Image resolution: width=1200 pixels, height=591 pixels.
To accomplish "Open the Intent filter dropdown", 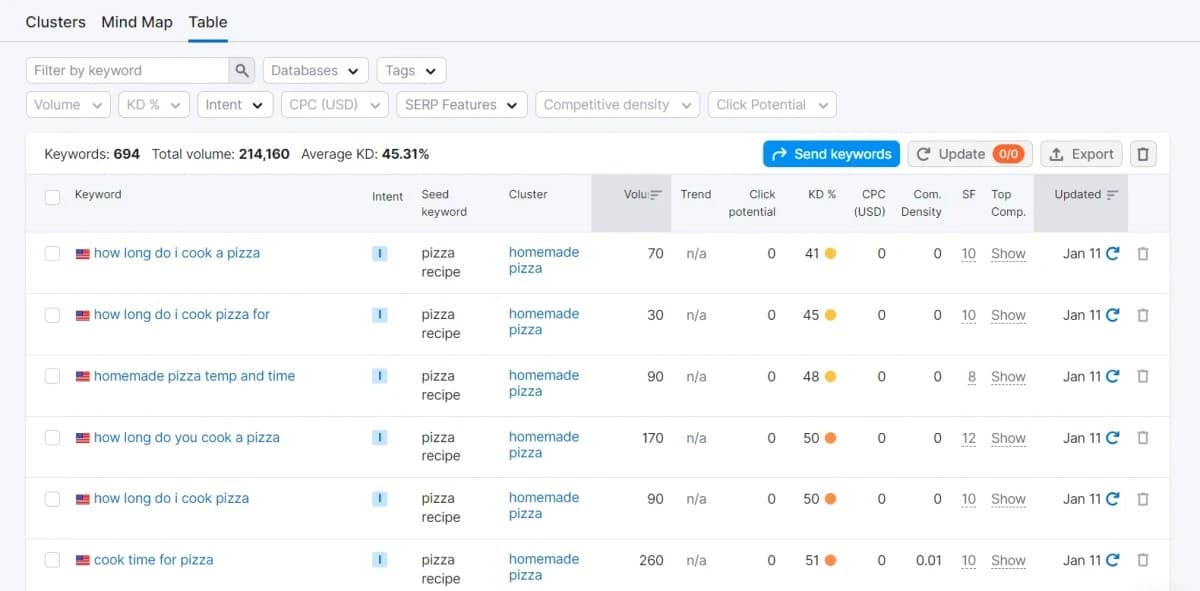I will pos(235,105).
